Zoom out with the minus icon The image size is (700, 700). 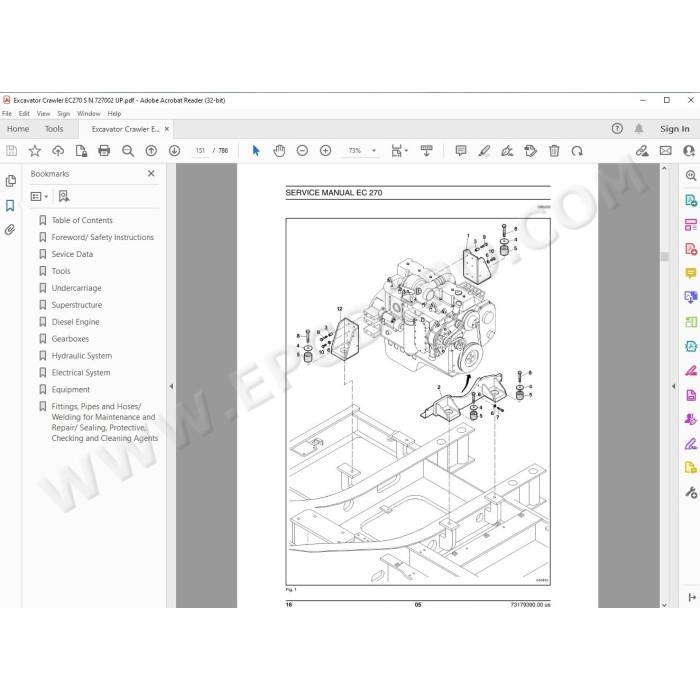coord(302,151)
